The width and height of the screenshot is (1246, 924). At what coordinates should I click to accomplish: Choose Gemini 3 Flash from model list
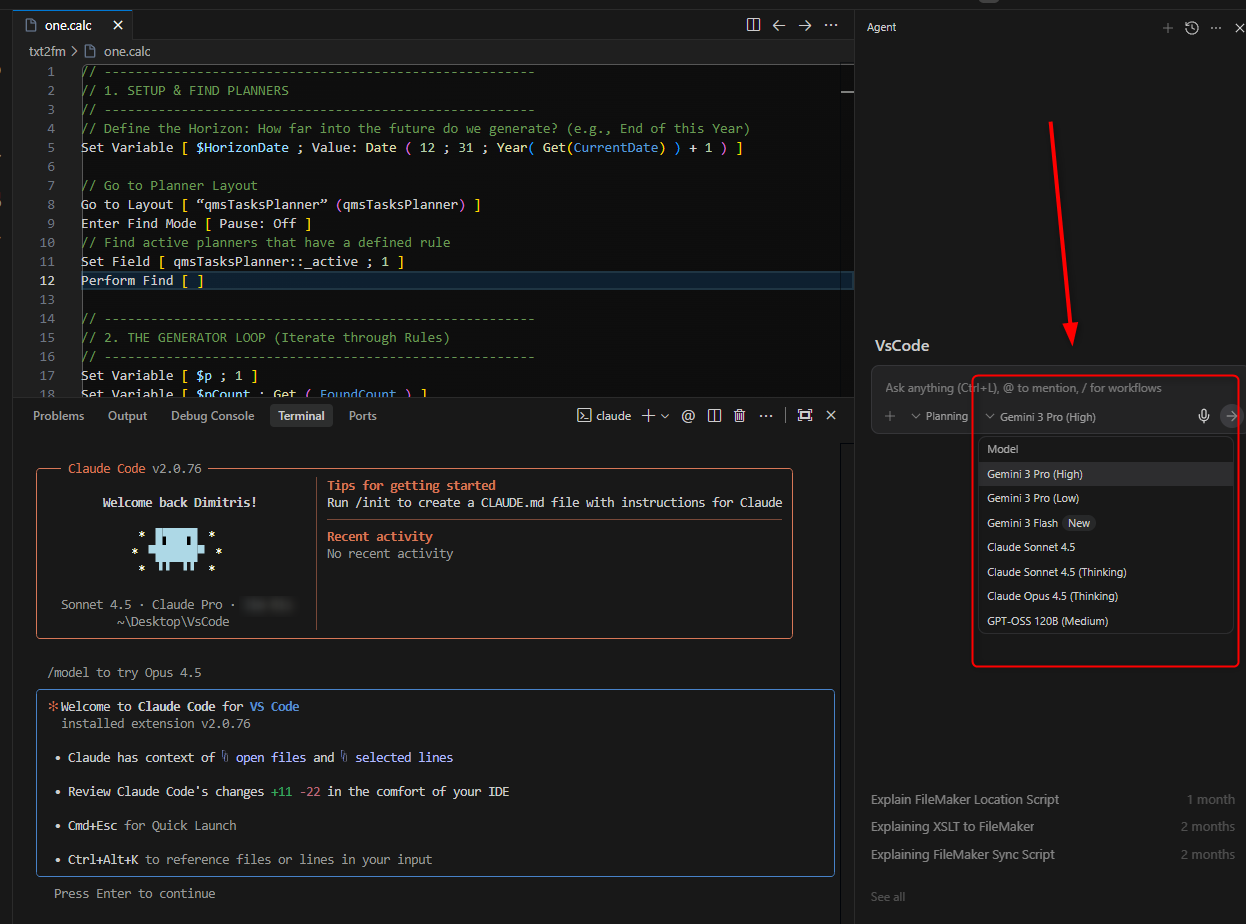click(1022, 523)
